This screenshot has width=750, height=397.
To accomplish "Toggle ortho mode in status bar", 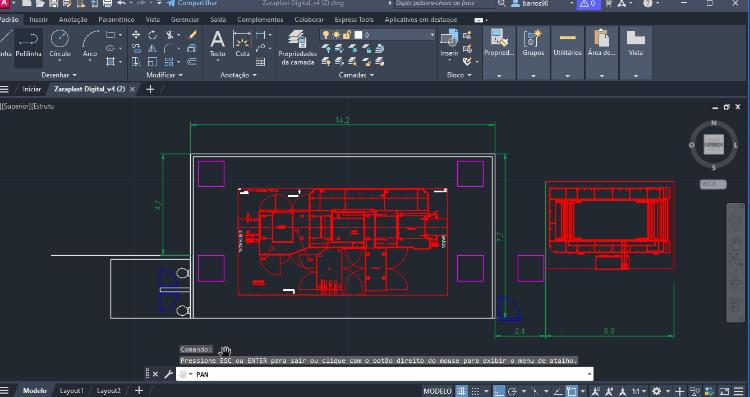I will (499, 391).
